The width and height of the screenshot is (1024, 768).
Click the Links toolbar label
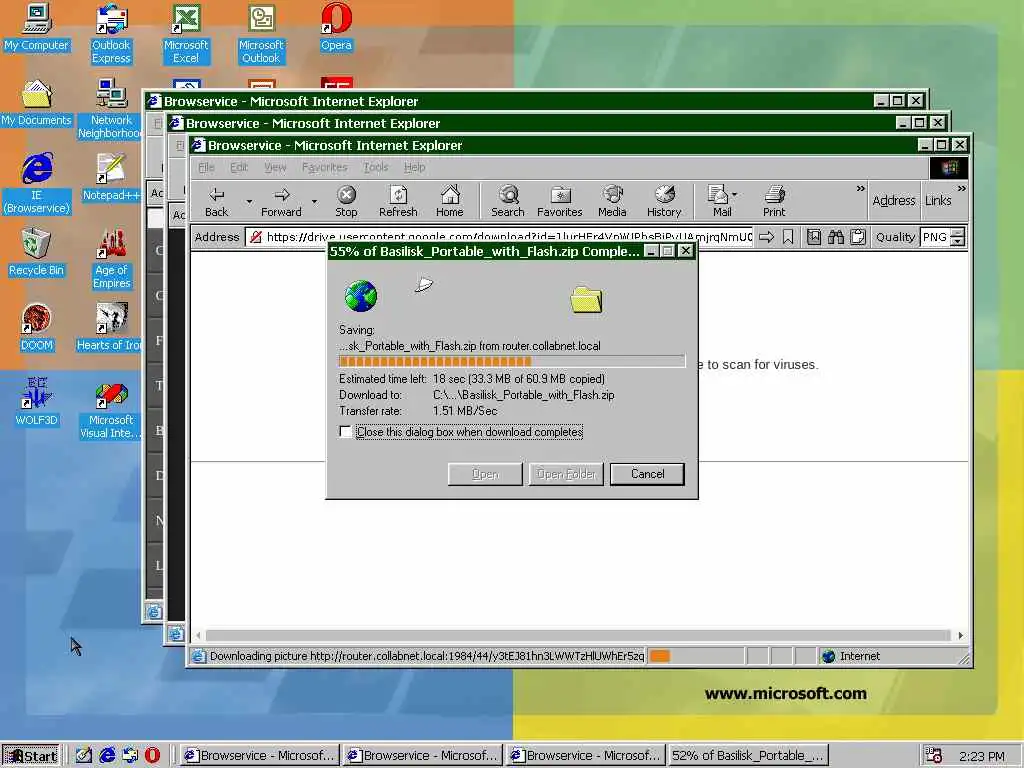[938, 200]
